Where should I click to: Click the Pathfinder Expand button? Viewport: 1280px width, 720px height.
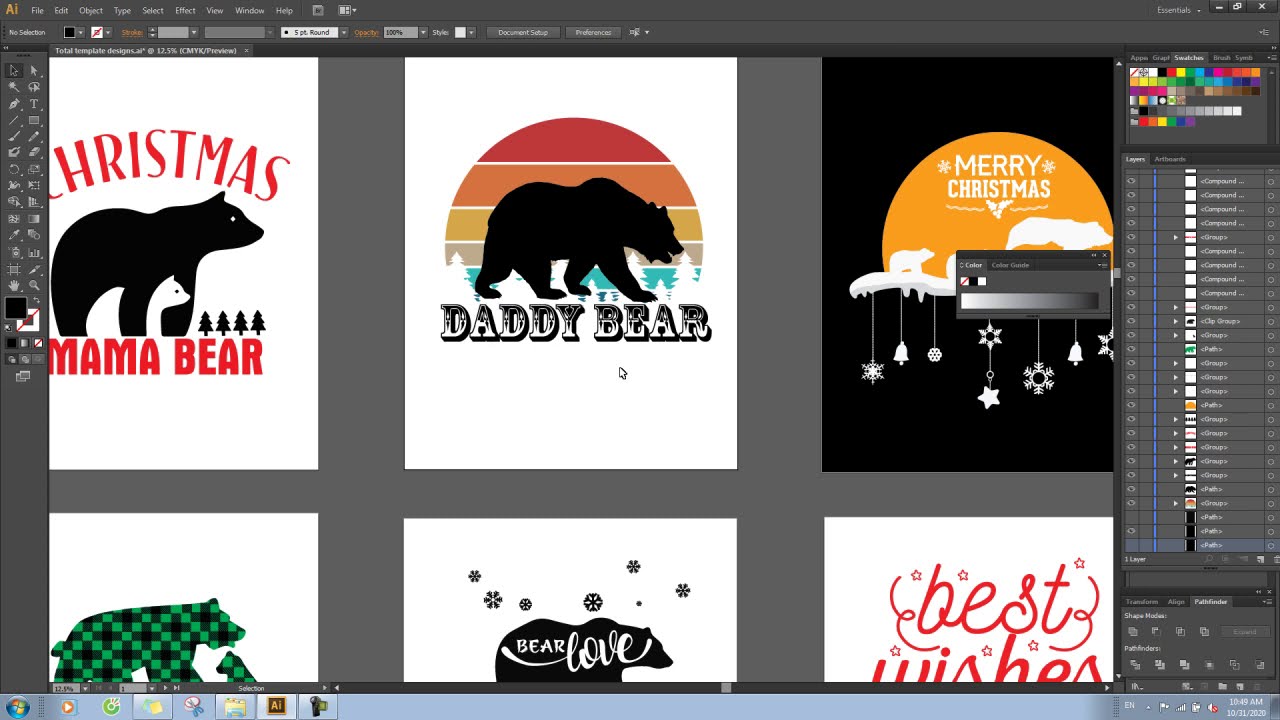[1244, 632]
